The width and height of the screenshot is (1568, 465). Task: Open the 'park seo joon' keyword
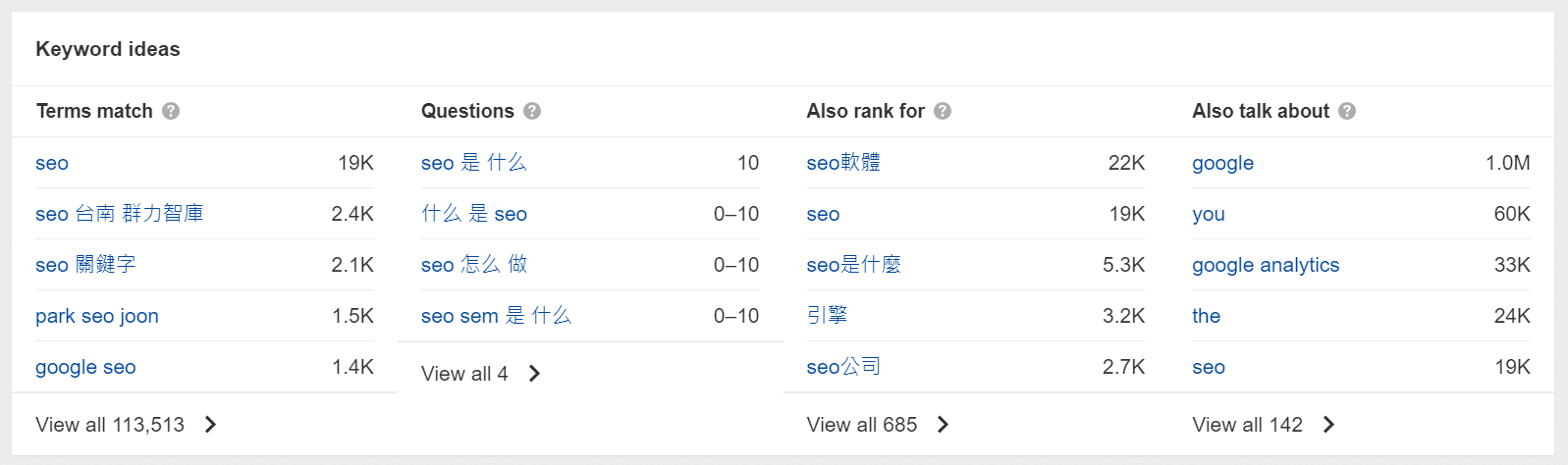coord(97,316)
